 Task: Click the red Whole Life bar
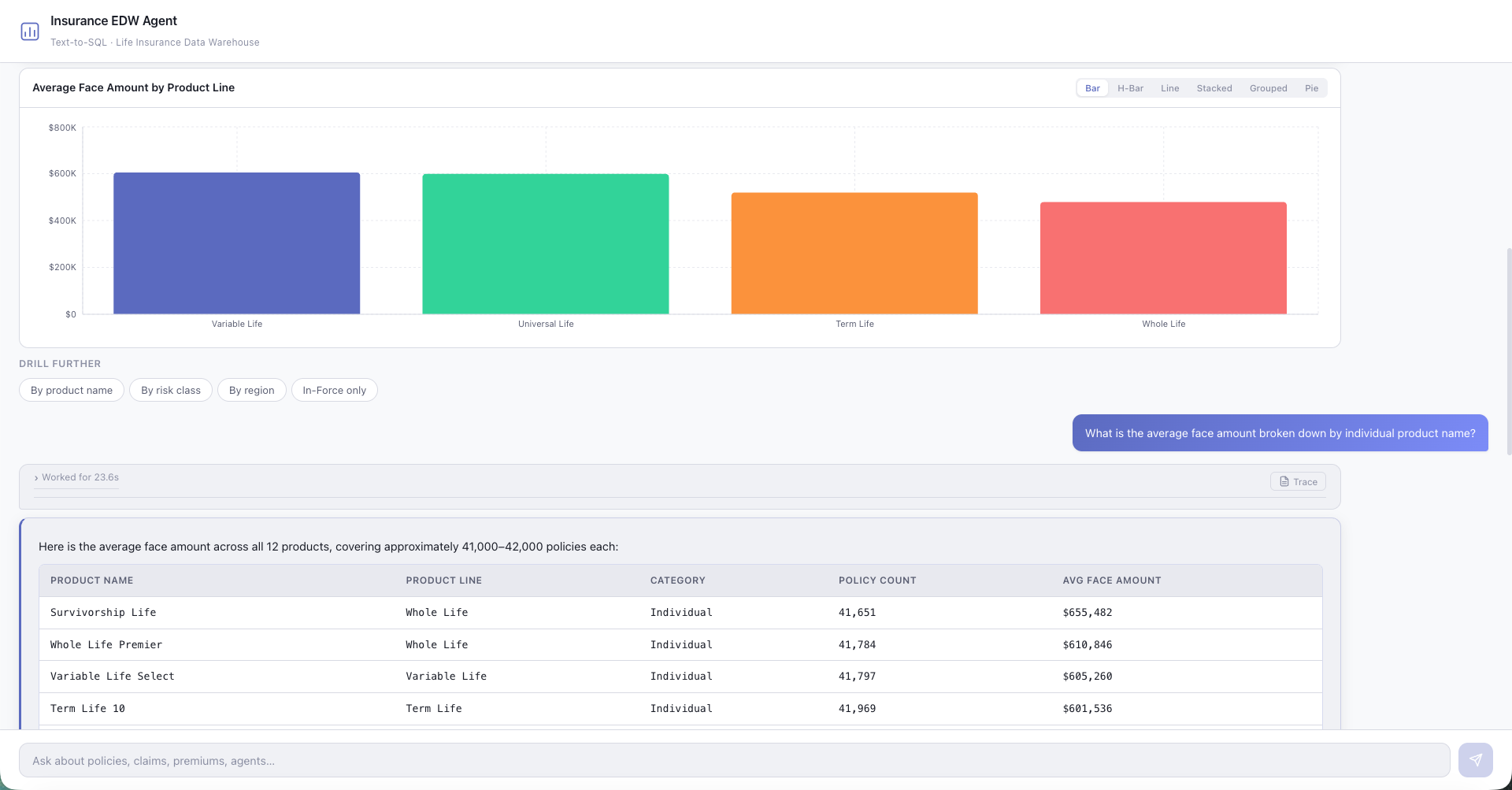pyautogui.click(x=1163, y=258)
